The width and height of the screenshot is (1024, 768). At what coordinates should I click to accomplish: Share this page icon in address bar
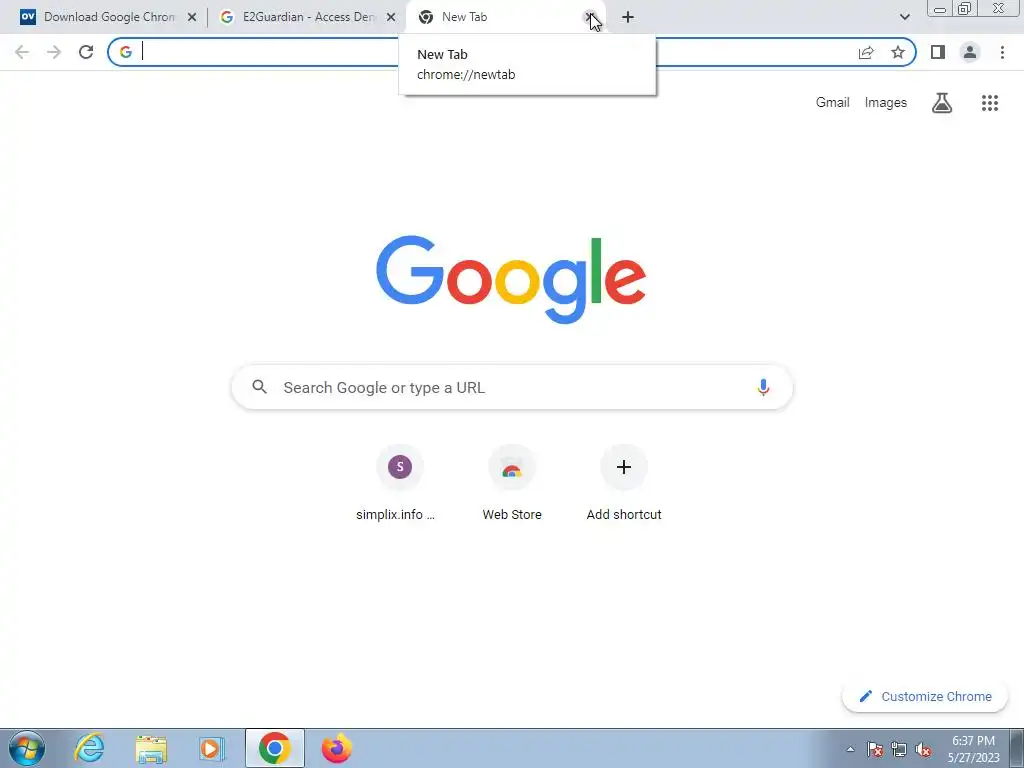coord(866,52)
